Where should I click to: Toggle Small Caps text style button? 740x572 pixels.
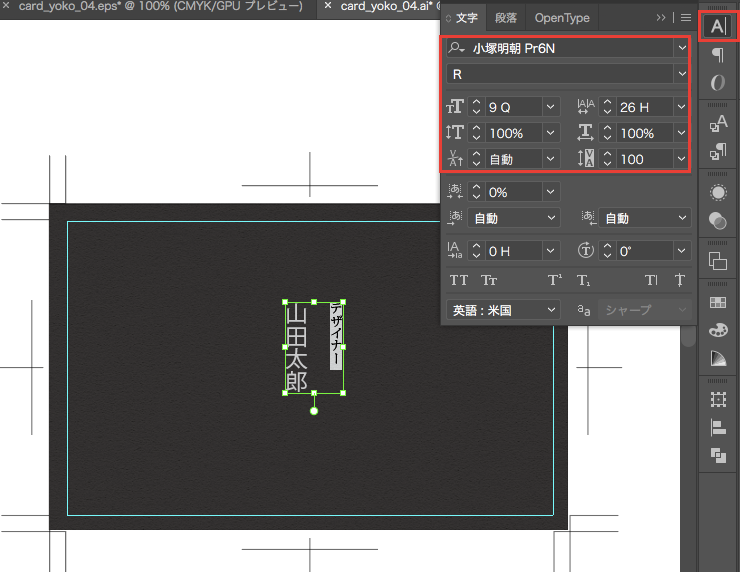(x=489, y=281)
